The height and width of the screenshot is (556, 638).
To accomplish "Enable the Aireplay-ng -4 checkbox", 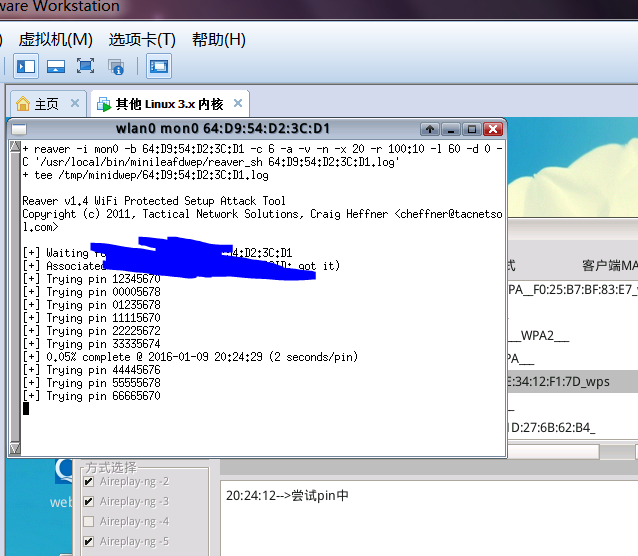I will click(x=88, y=521).
